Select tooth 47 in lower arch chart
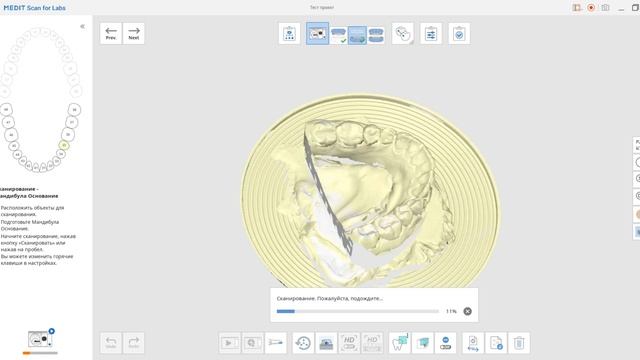This screenshot has width=640, height=360. tap(8, 122)
